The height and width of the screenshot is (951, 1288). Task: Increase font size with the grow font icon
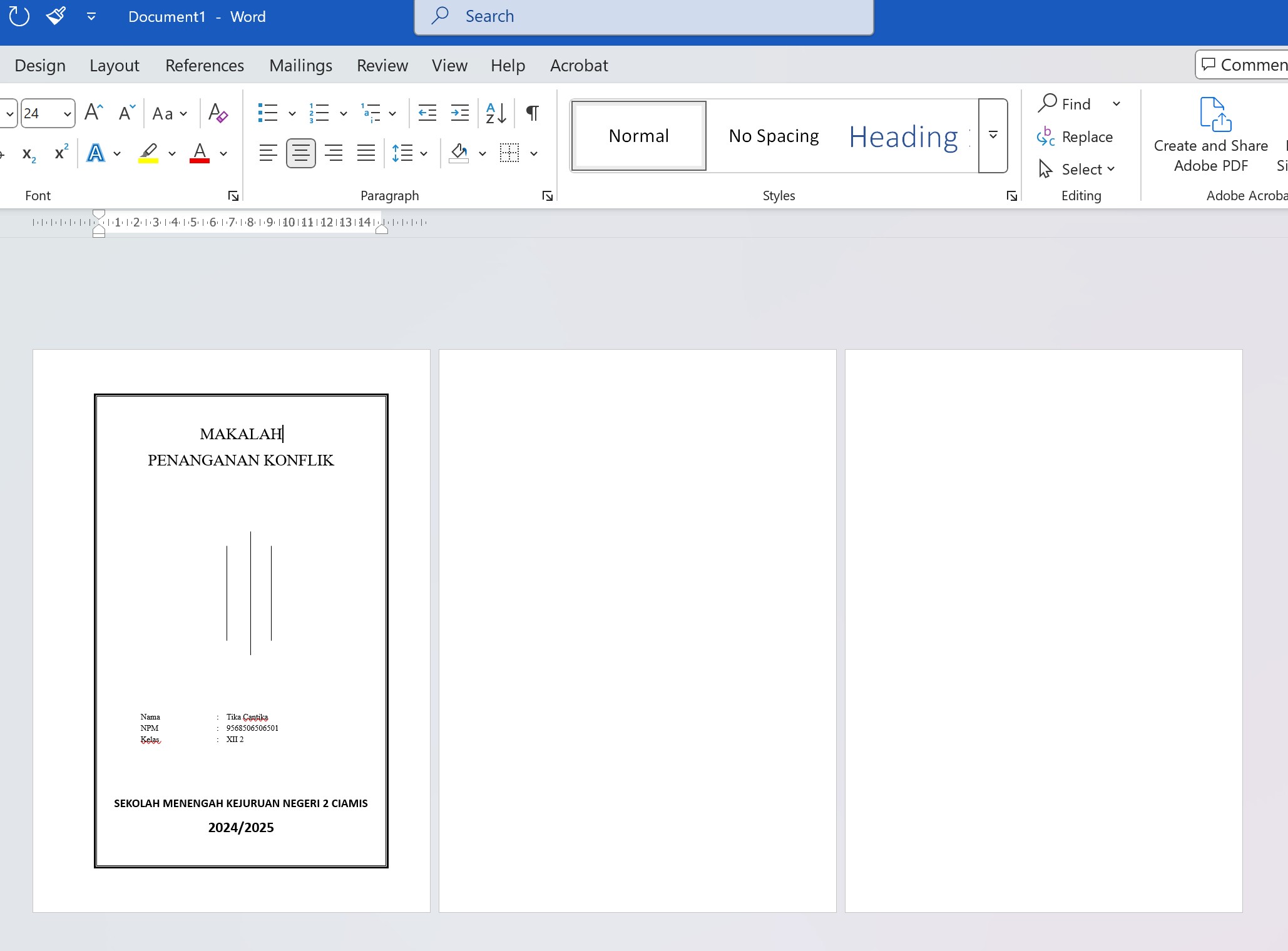click(x=93, y=113)
